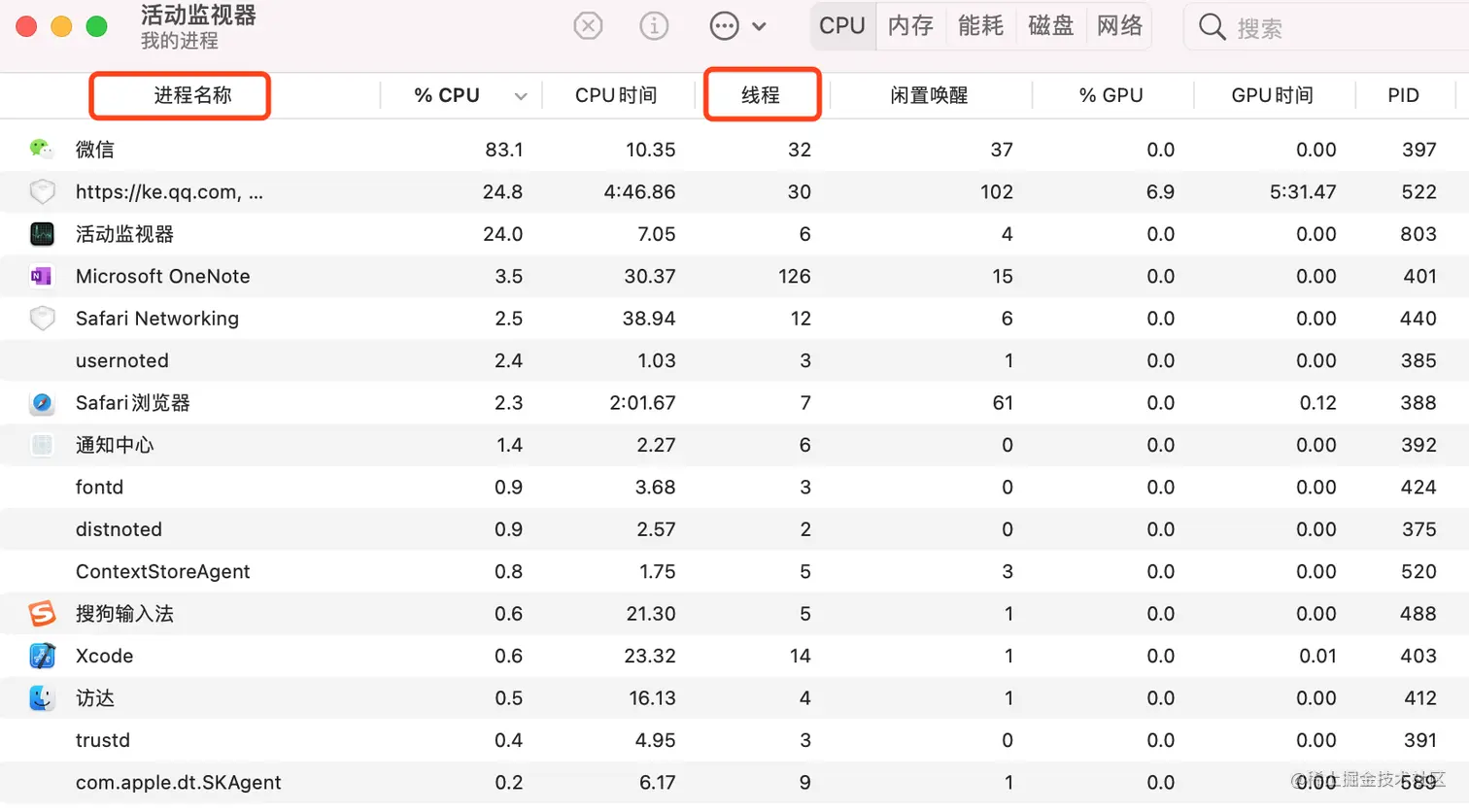Image resolution: width=1469 pixels, height=812 pixels.
Task: Switch to the 内存 tab
Action: [x=910, y=25]
